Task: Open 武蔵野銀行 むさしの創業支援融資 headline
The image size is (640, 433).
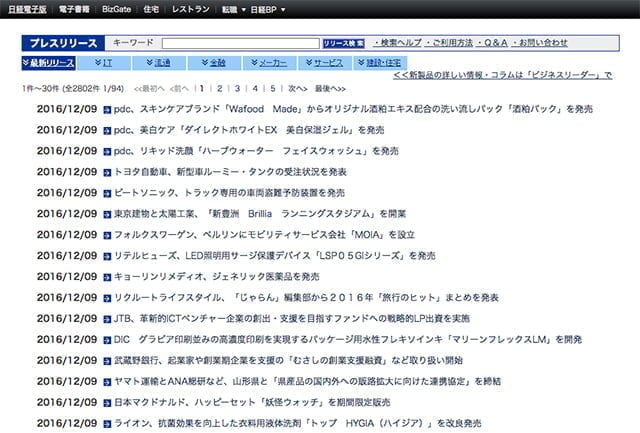Action: (288, 361)
